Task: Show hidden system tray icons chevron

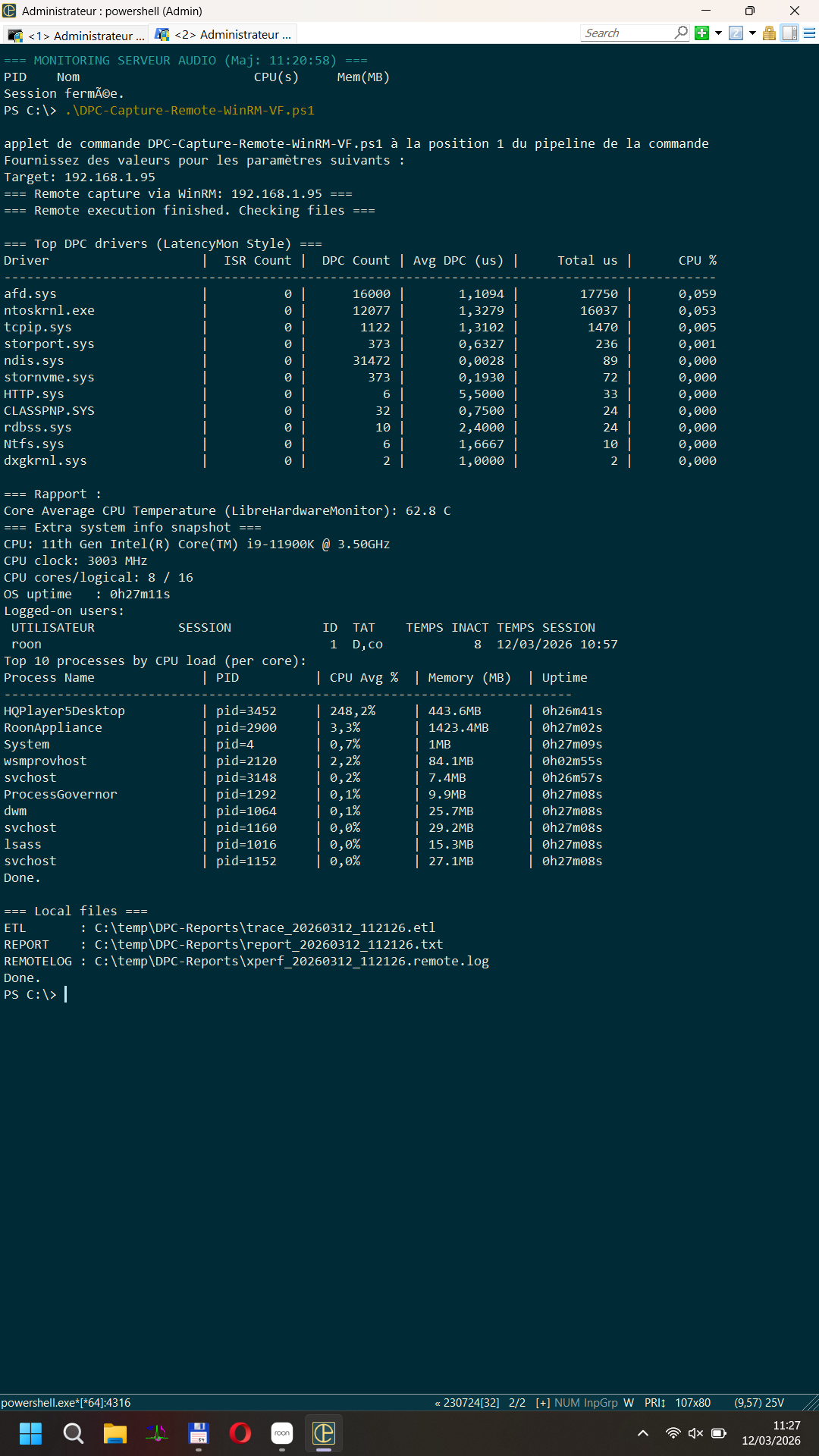Action: (643, 1433)
